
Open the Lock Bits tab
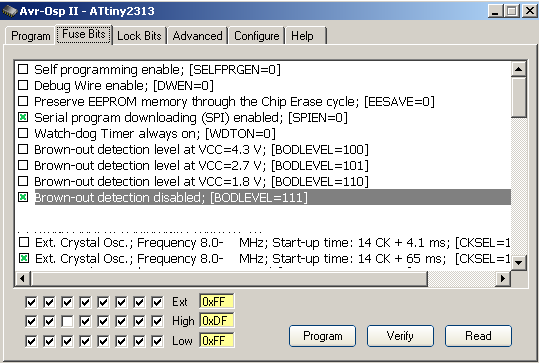[139, 36]
